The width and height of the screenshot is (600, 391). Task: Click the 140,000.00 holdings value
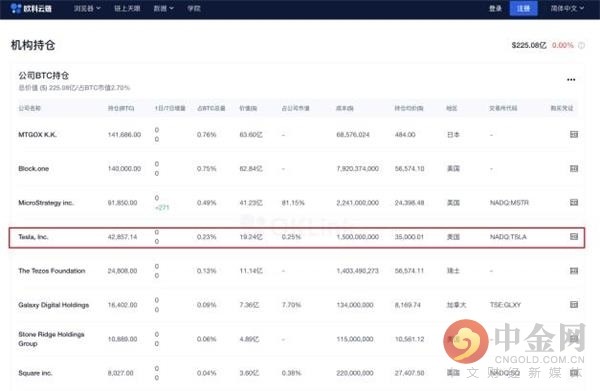(124, 169)
